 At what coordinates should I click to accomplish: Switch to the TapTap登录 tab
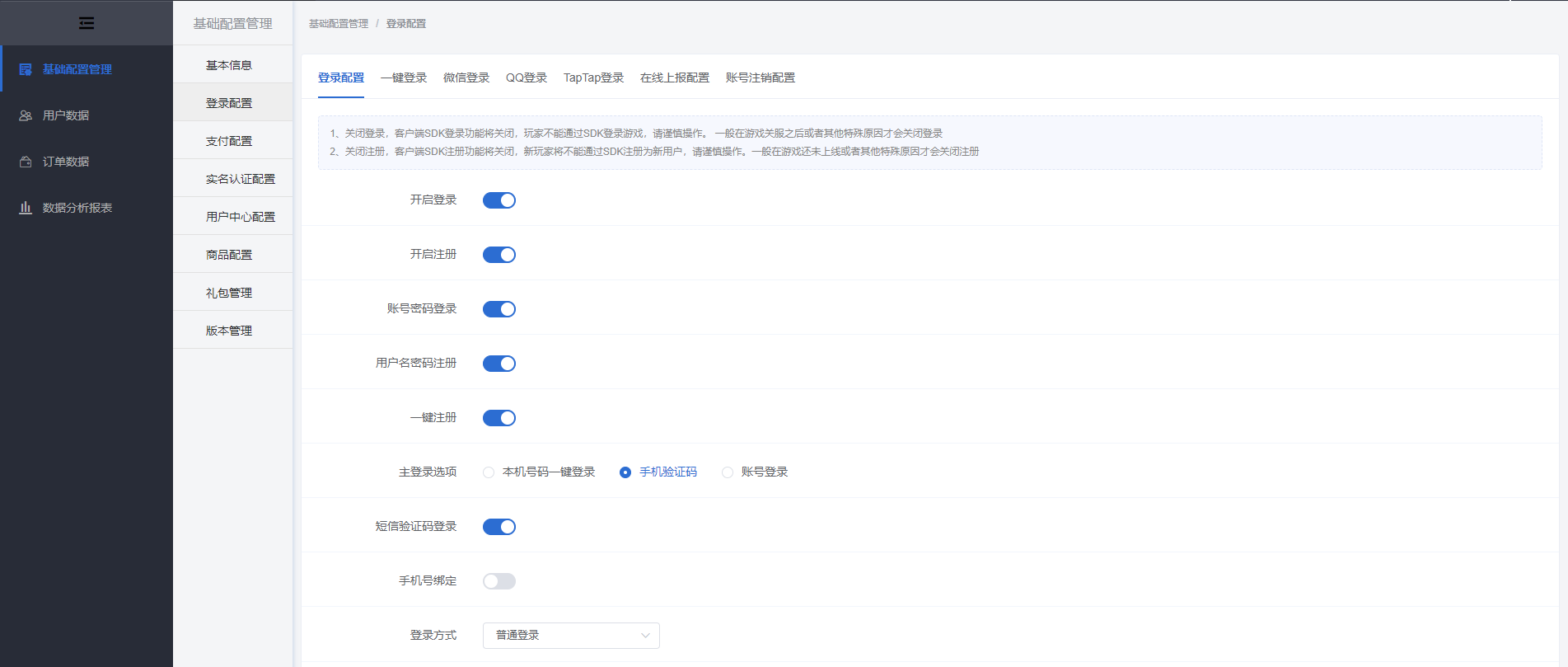(x=593, y=78)
